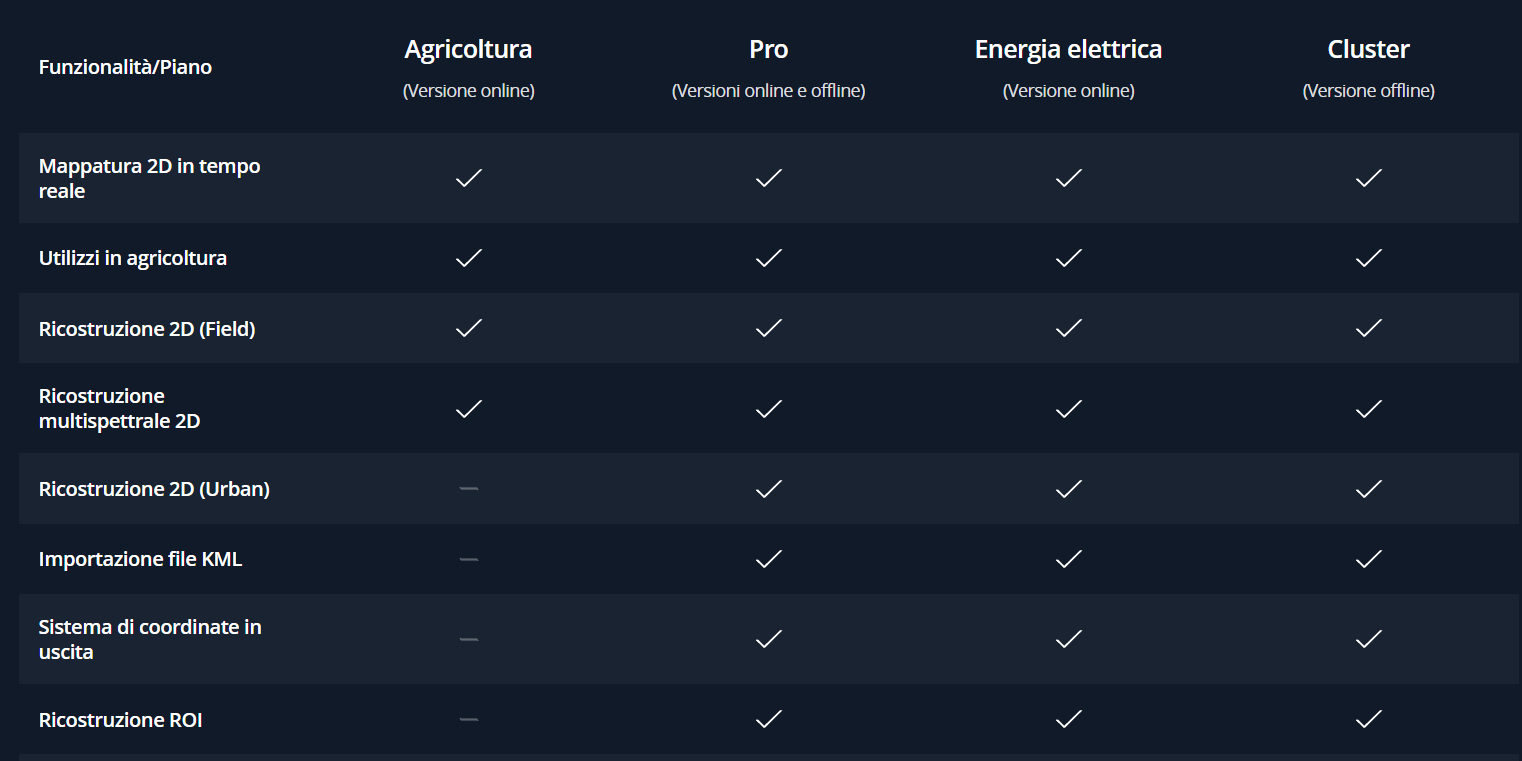
Task: Click Energia elettrica checkmark for Sistema di coordinate
Action: (x=1068, y=639)
